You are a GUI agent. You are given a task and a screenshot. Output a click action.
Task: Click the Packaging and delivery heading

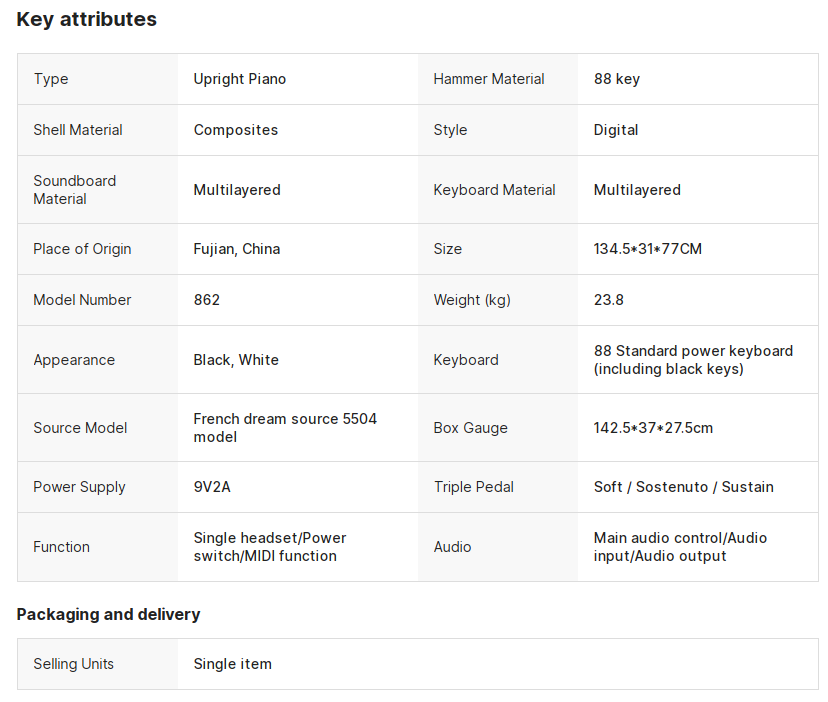[x=108, y=614]
